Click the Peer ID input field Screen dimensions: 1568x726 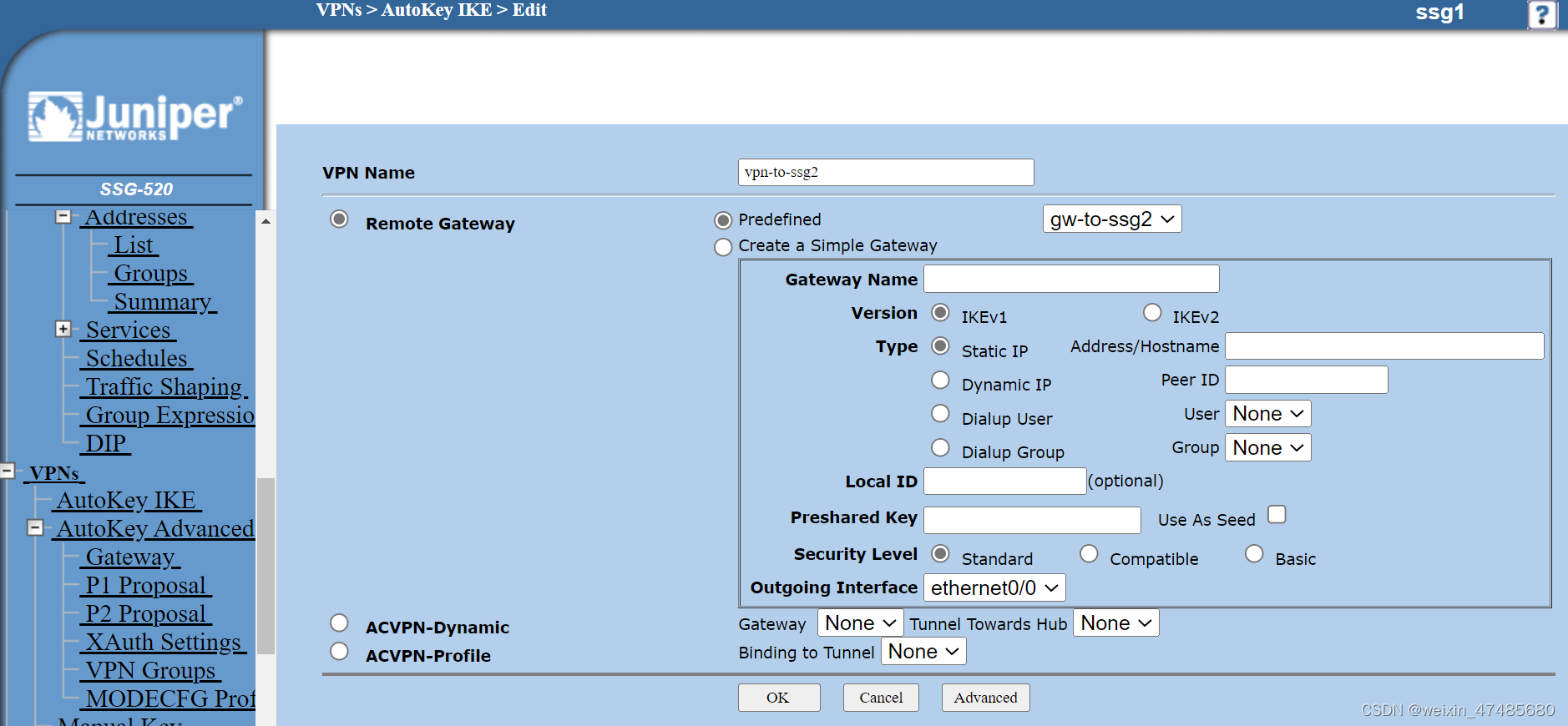click(1307, 380)
